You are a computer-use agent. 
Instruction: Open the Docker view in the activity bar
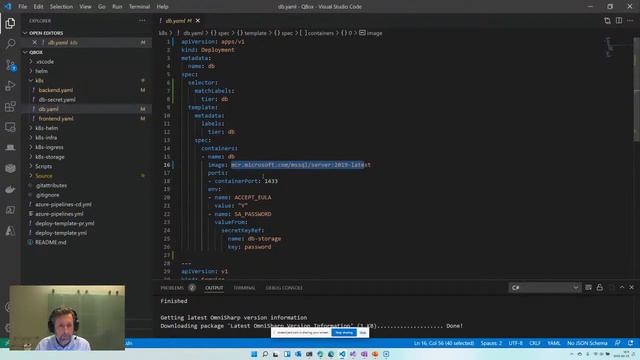tap(10, 189)
